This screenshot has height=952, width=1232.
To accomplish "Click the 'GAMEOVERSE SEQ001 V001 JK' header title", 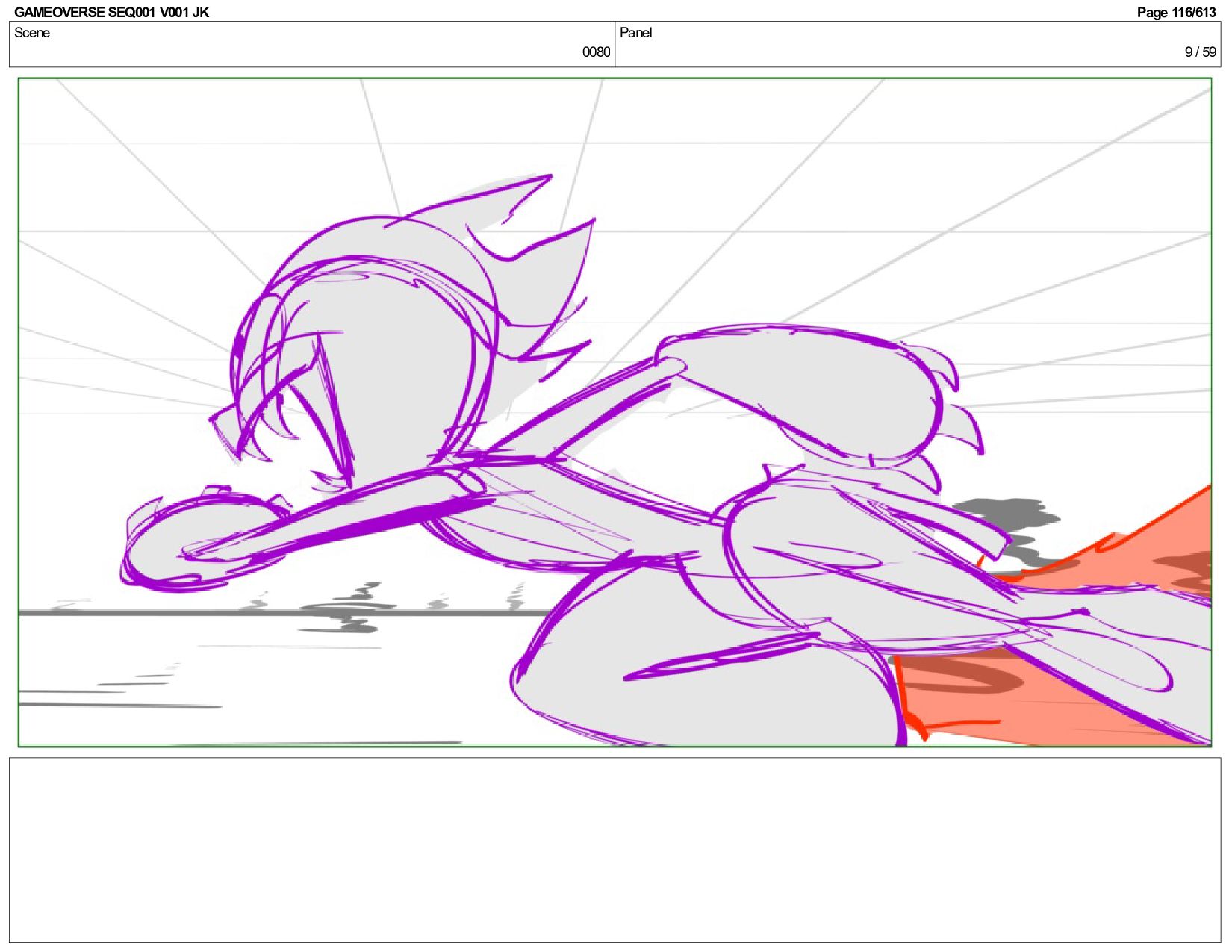I will (x=111, y=12).
